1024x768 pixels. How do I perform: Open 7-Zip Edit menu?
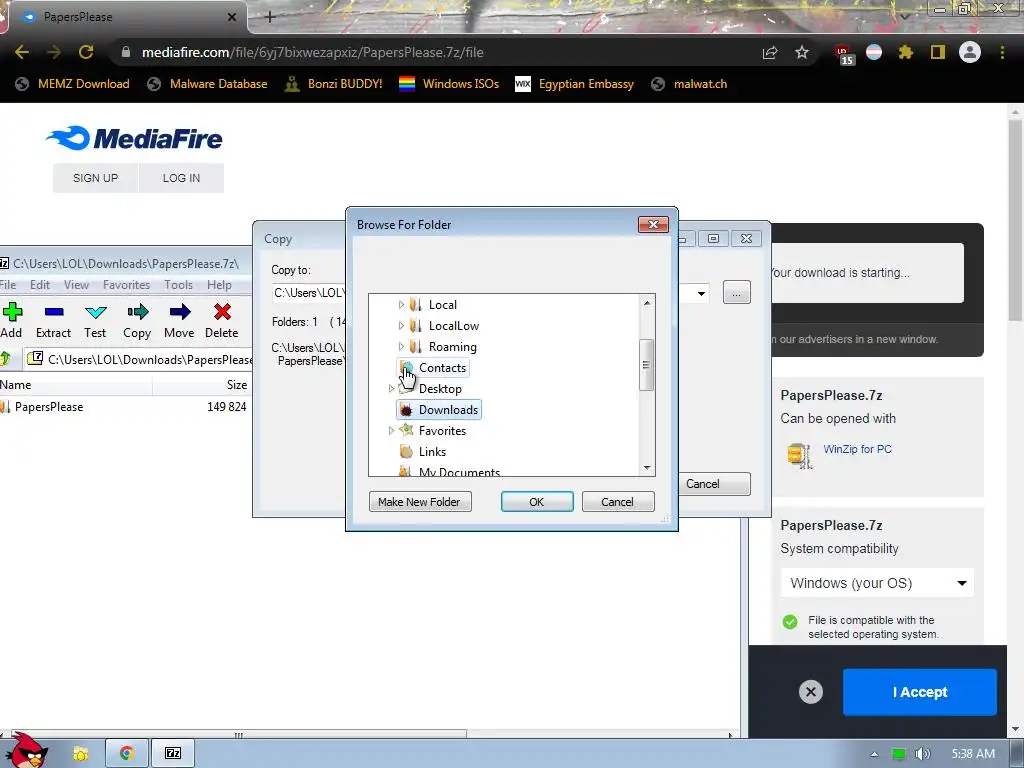tap(40, 285)
